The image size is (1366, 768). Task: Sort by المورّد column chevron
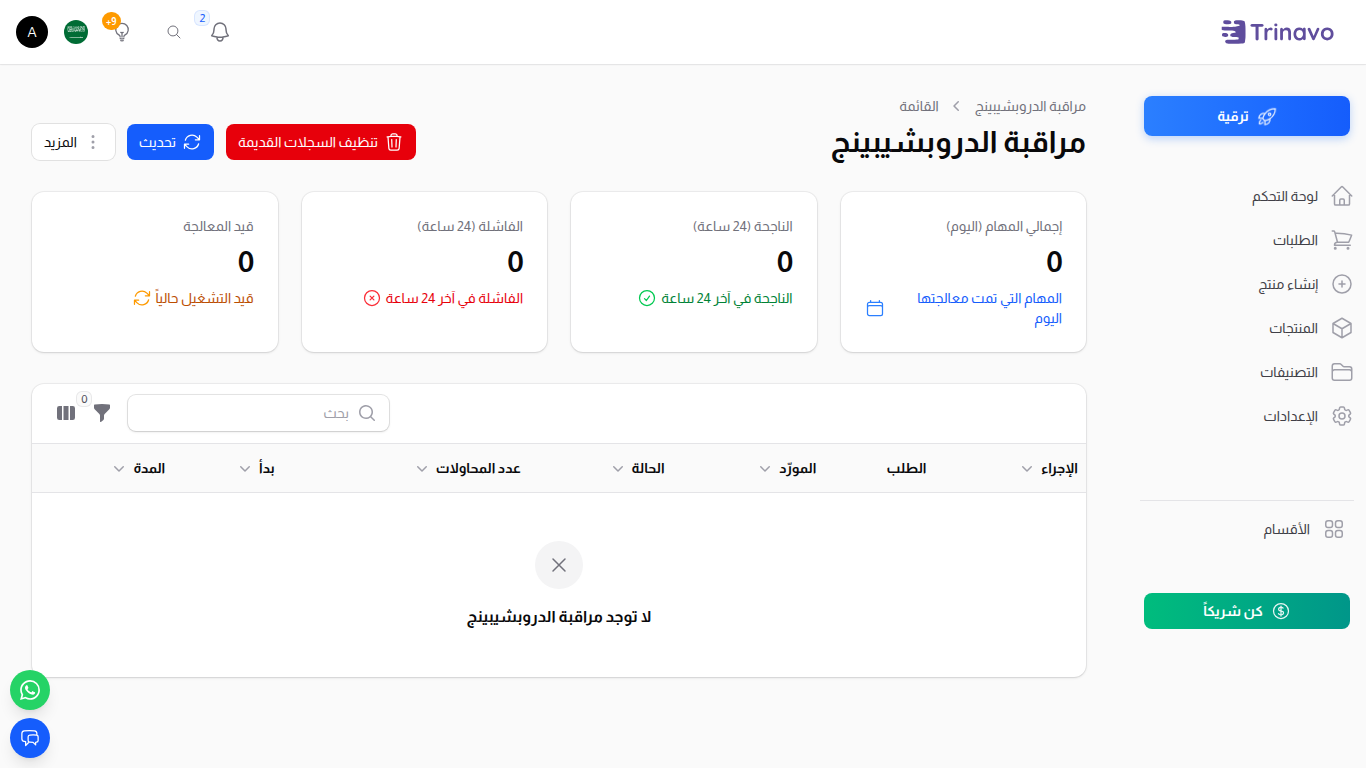click(765, 469)
